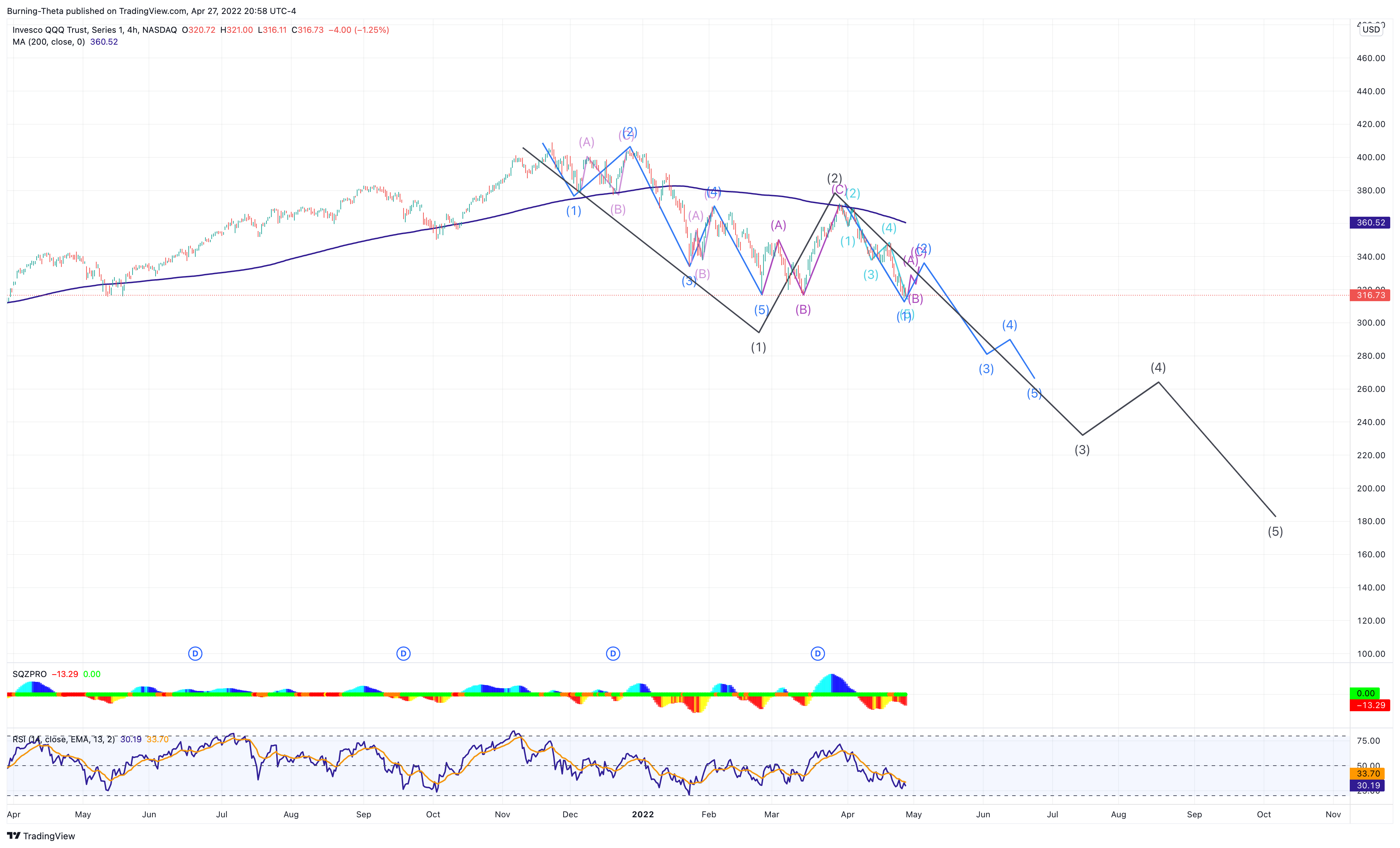Click the dividend marker near mid-December
The height and width of the screenshot is (848, 1400).
click(612, 654)
